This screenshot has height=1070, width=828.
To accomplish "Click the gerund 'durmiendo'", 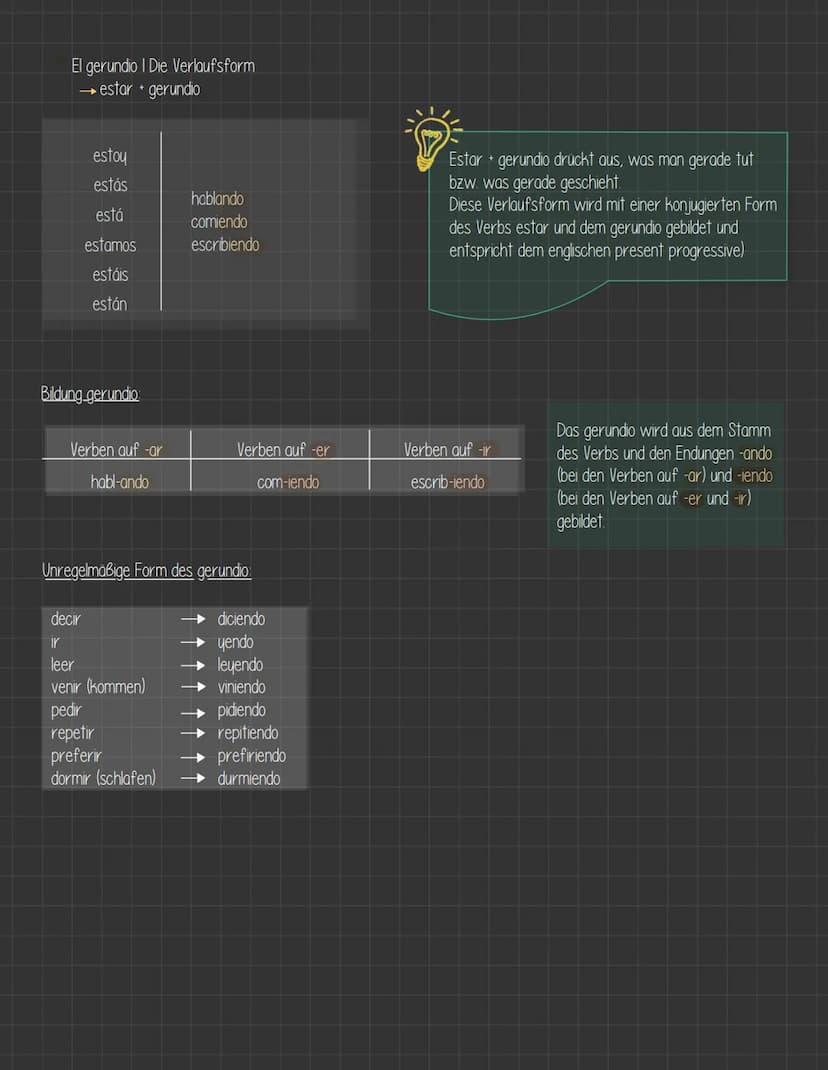I will click(248, 779).
